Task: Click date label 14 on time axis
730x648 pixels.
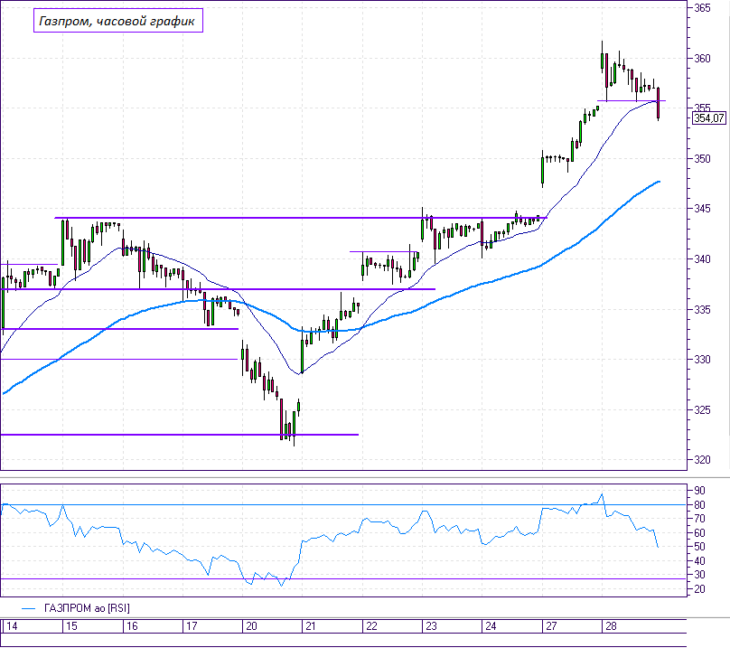Action: pyautogui.click(x=12, y=626)
